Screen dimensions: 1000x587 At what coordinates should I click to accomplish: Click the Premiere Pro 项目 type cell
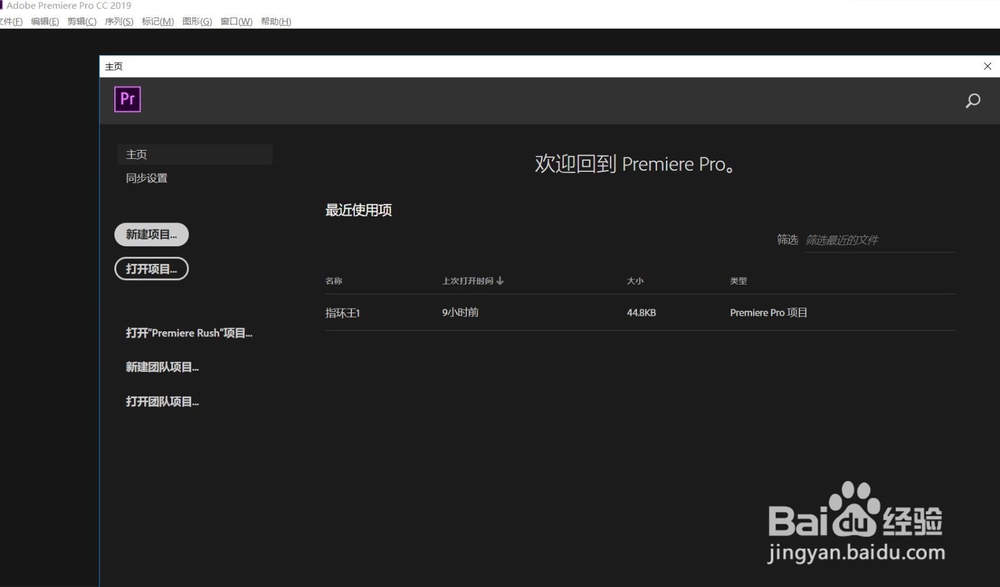768,313
